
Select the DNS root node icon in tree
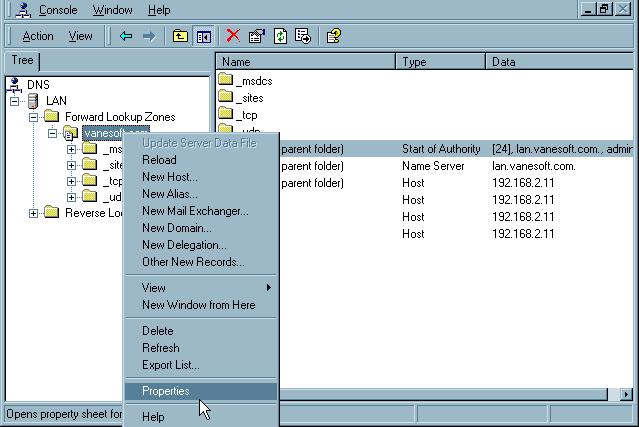14,85
